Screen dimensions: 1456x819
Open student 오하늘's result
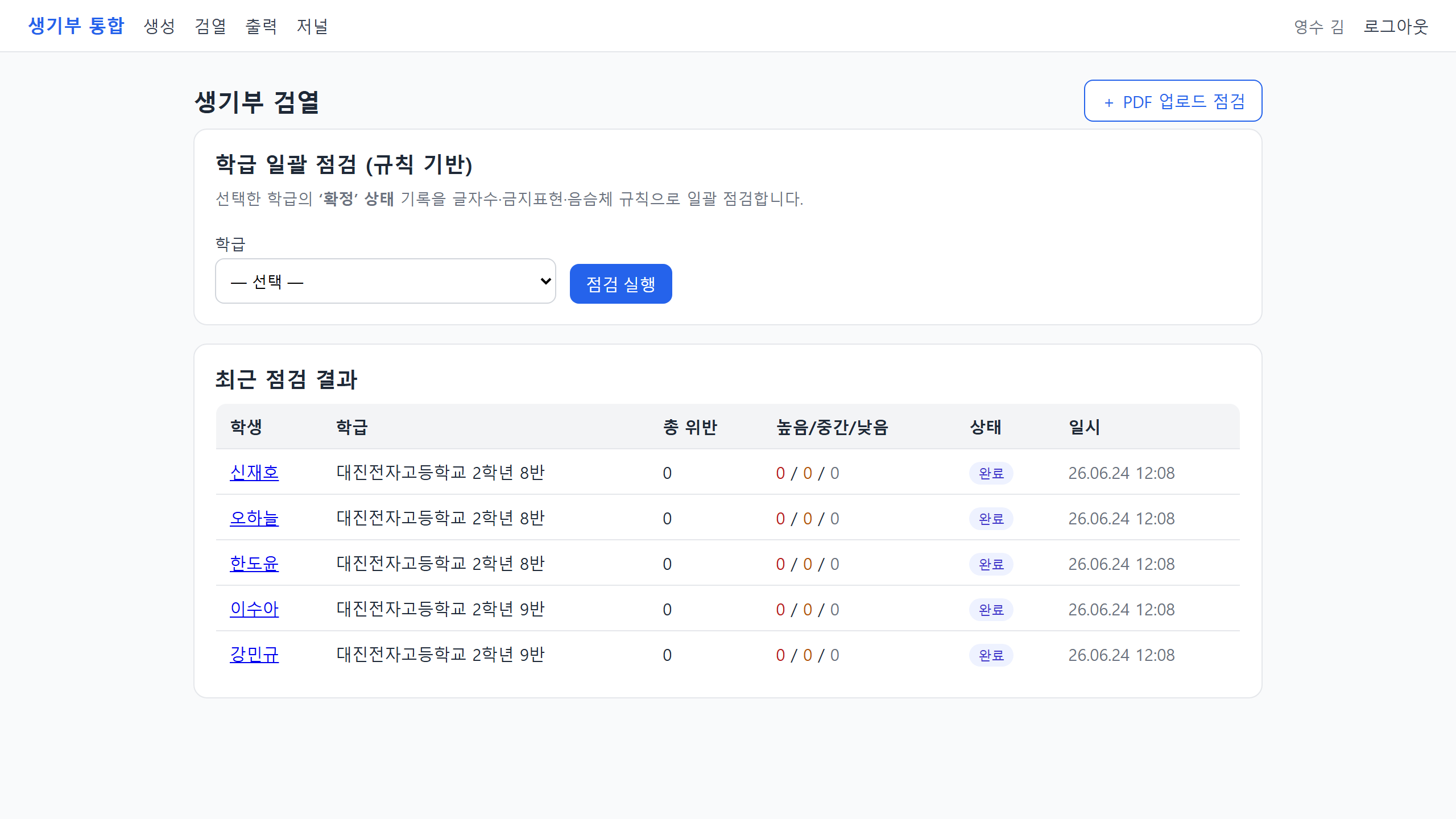(x=254, y=518)
